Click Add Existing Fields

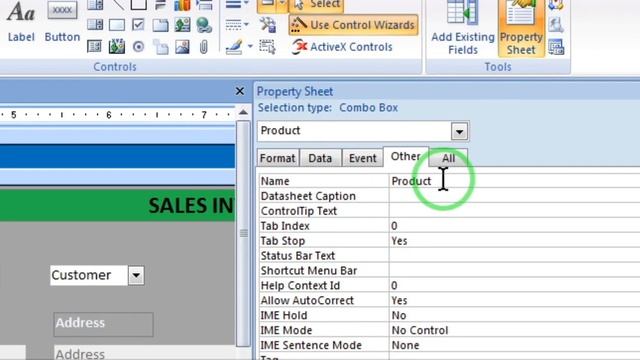click(463, 28)
